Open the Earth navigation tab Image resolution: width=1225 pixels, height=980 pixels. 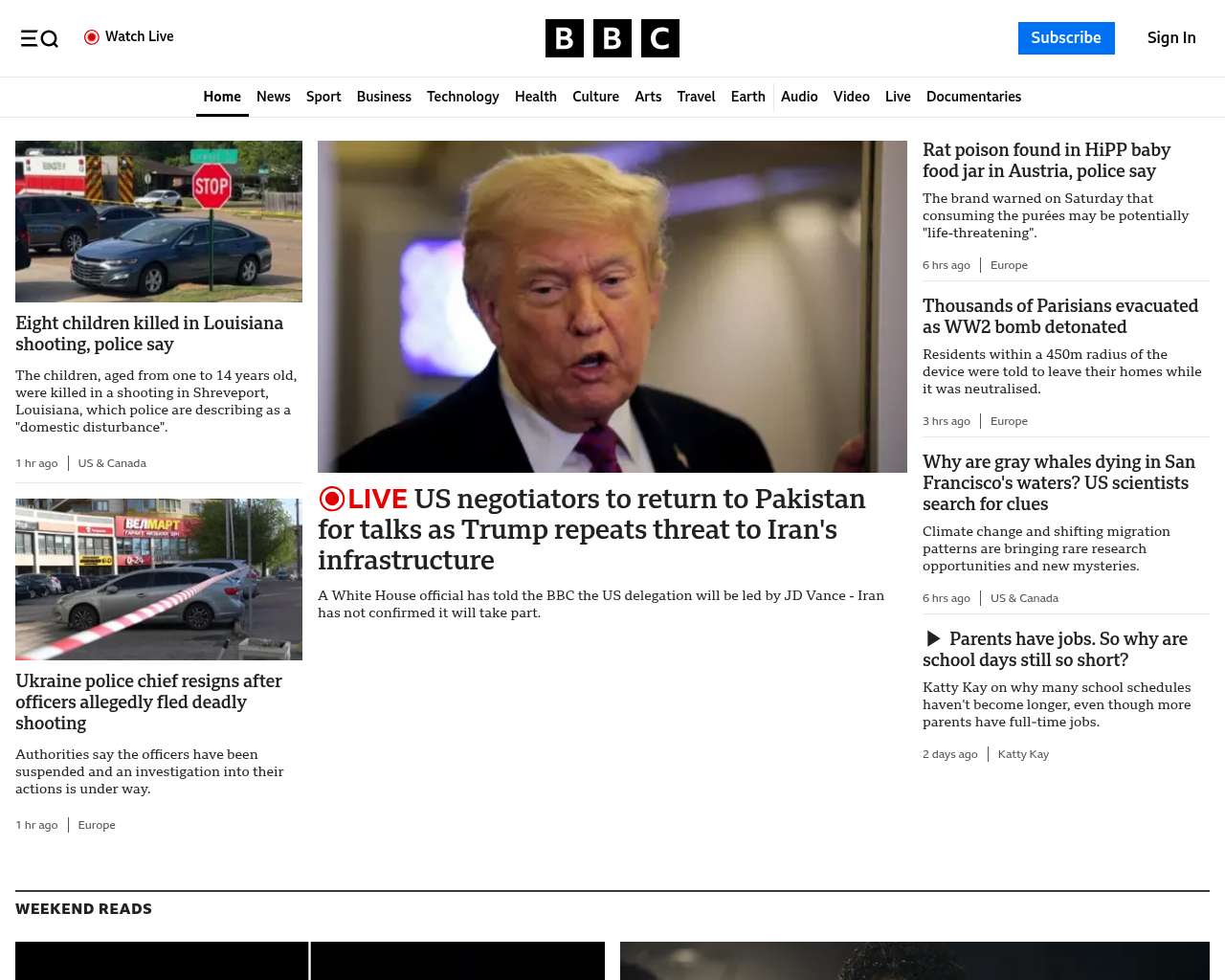tap(747, 97)
